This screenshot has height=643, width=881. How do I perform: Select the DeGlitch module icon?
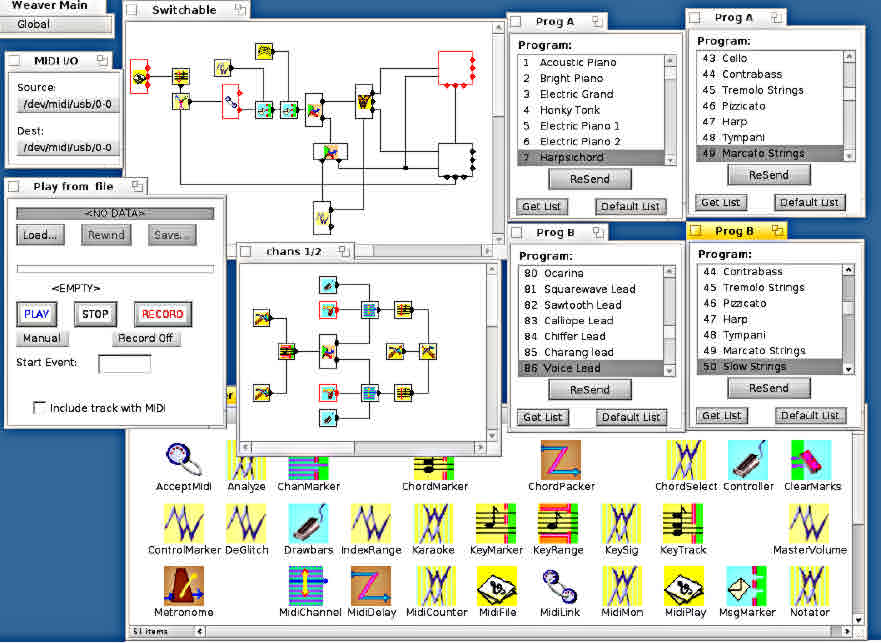pos(246,523)
